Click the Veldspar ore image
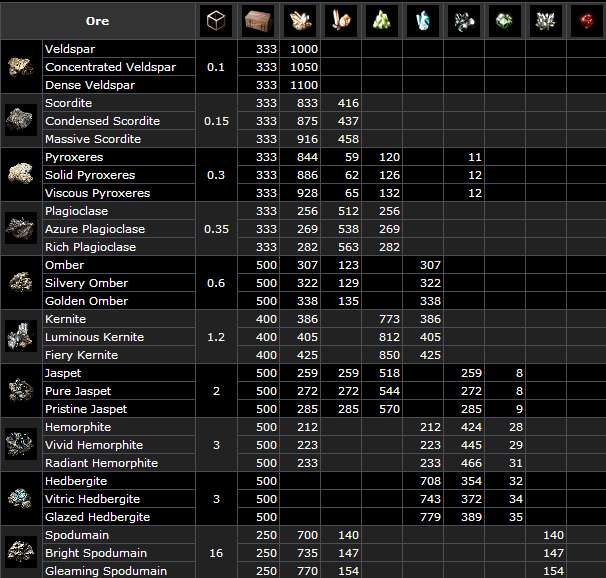This screenshot has height=578, width=606. (x=20, y=67)
